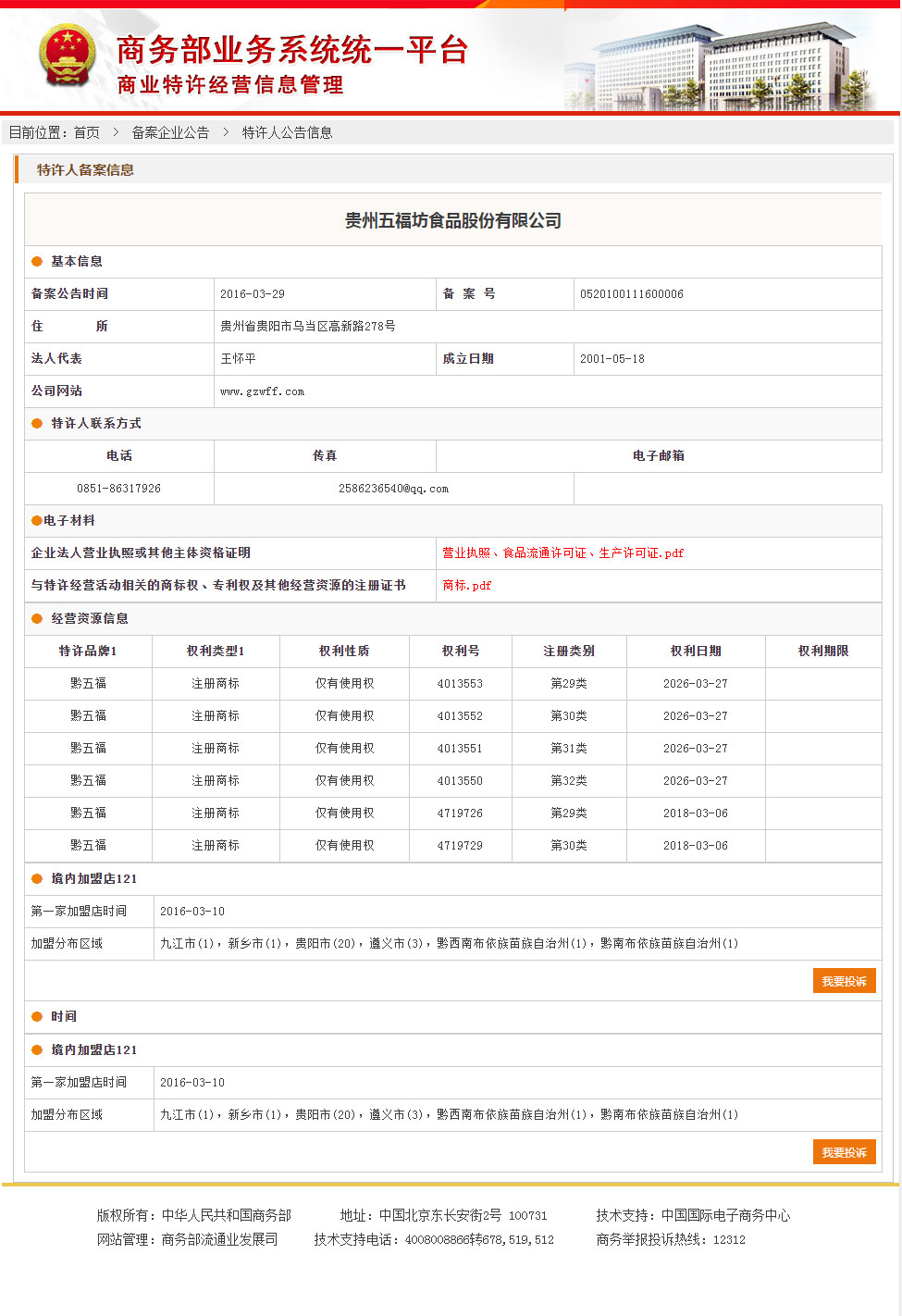
Task: Select date 2018-03-06 in row 4719726
Action: tap(696, 813)
